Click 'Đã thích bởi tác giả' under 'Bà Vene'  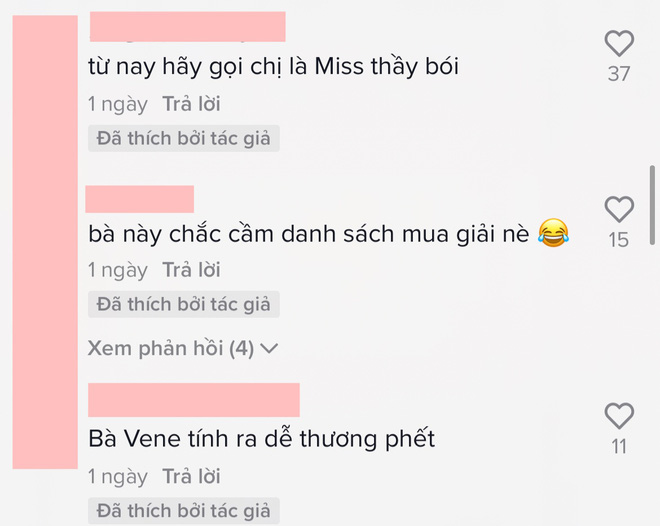tap(184, 511)
